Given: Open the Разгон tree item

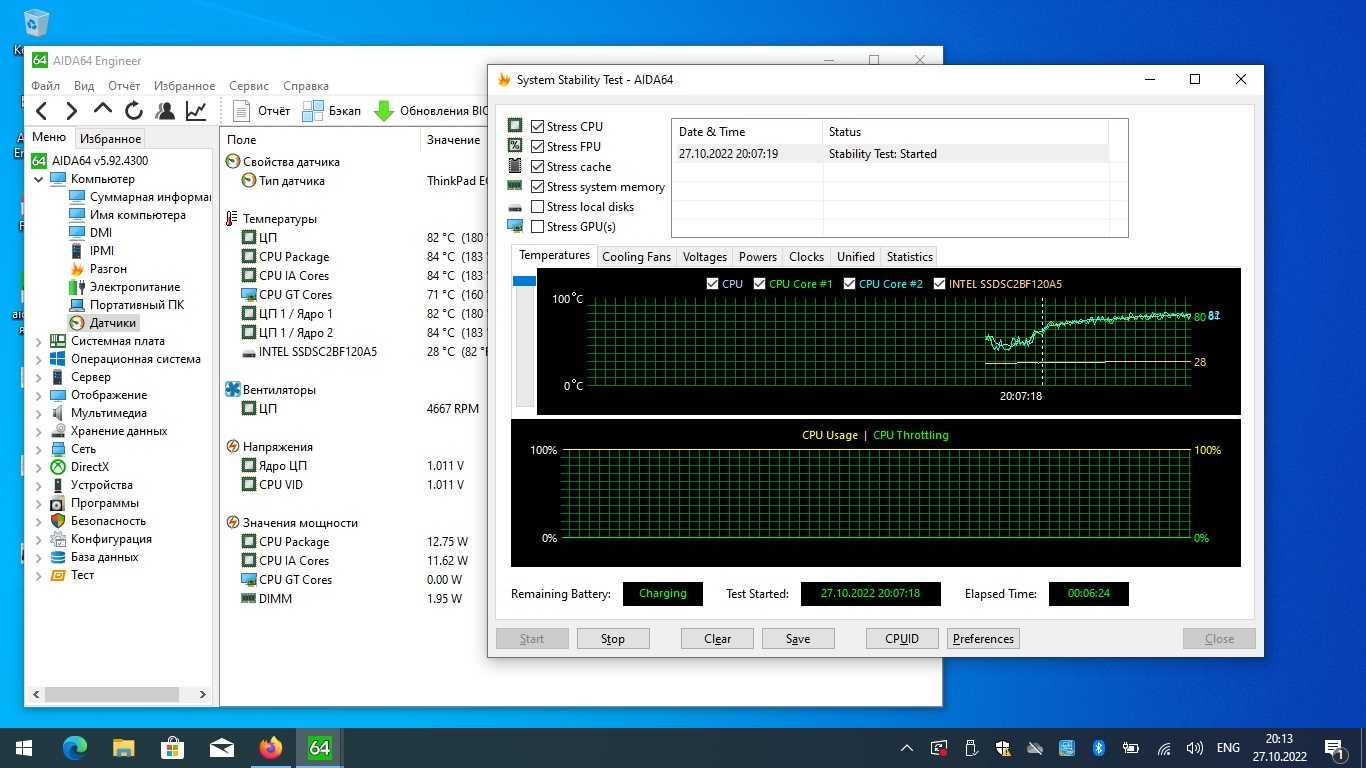Looking at the screenshot, I should pos(98,269).
